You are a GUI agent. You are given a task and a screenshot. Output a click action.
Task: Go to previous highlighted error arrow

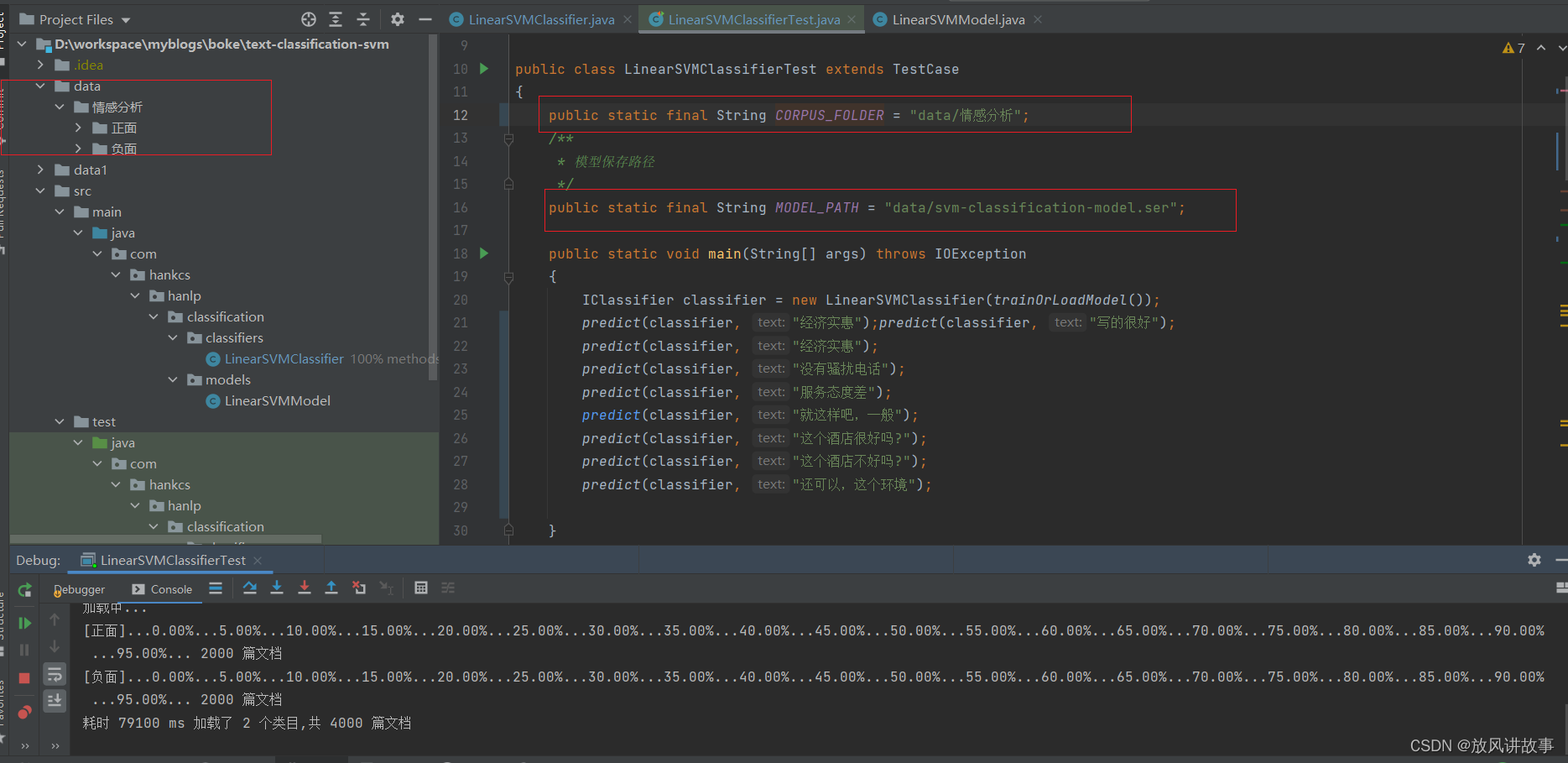tap(1541, 48)
